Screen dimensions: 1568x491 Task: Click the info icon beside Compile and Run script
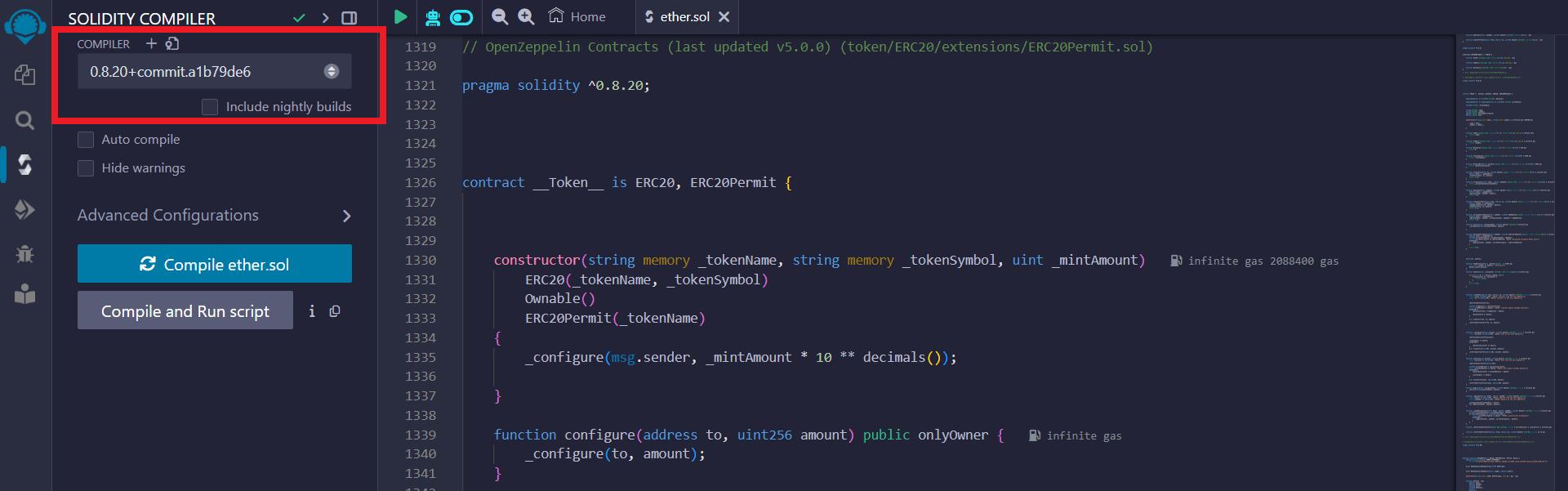point(312,311)
